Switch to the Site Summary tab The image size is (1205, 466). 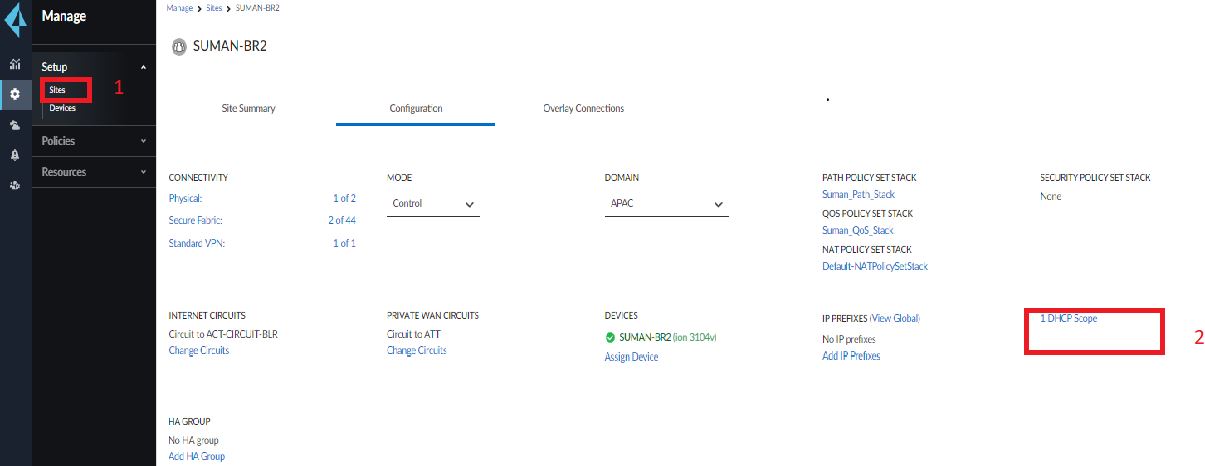[x=248, y=108]
